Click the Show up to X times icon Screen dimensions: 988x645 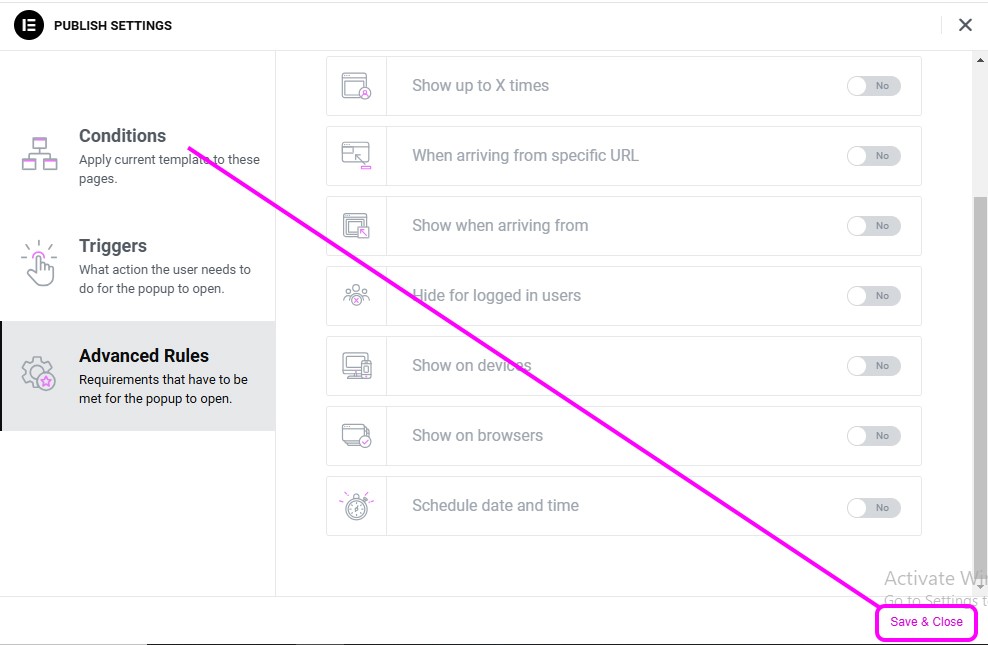pos(356,86)
